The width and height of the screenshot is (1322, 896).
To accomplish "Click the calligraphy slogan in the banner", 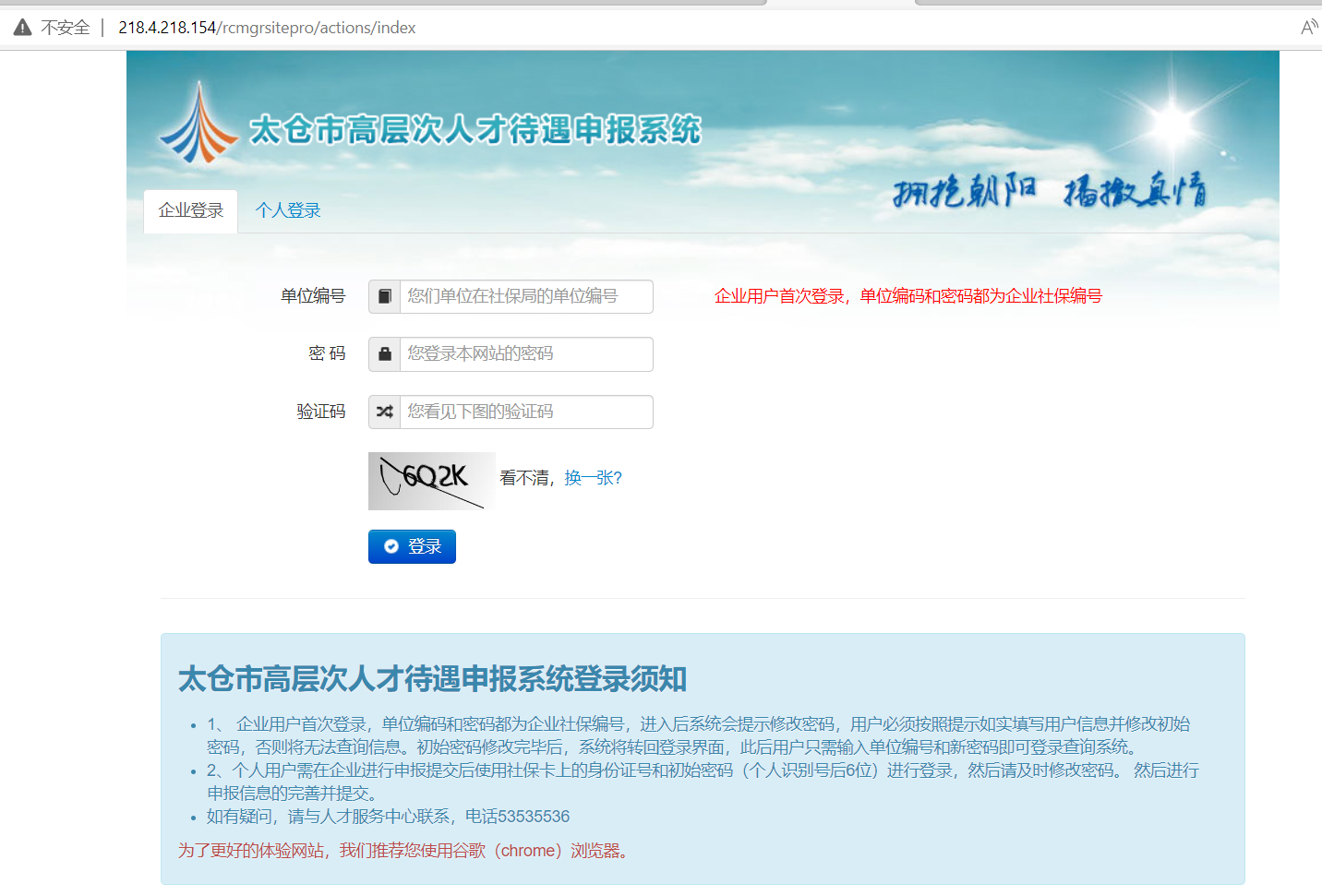I will pyautogui.click(x=1049, y=191).
